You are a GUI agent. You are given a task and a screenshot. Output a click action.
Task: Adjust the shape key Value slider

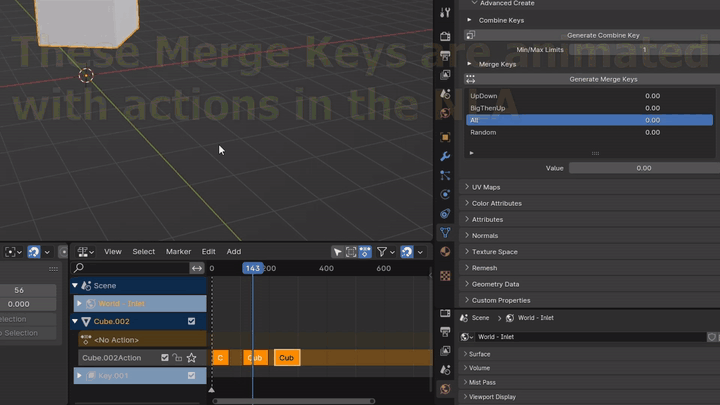point(644,168)
